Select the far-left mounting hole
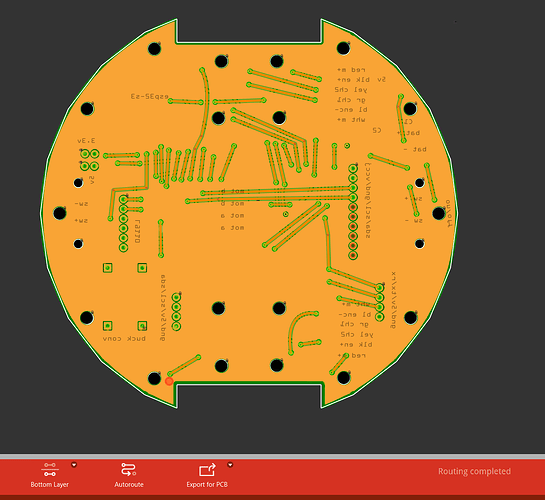The width and height of the screenshot is (545, 500). tap(60, 213)
